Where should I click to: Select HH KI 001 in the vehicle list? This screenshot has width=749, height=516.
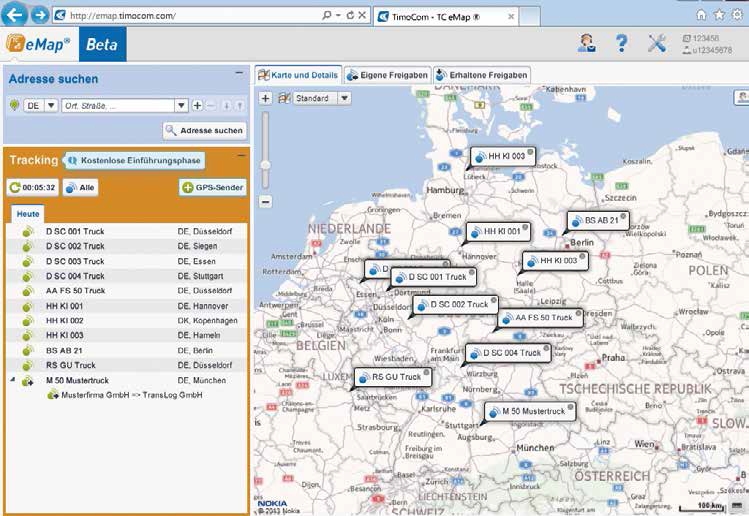(x=127, y=306)
